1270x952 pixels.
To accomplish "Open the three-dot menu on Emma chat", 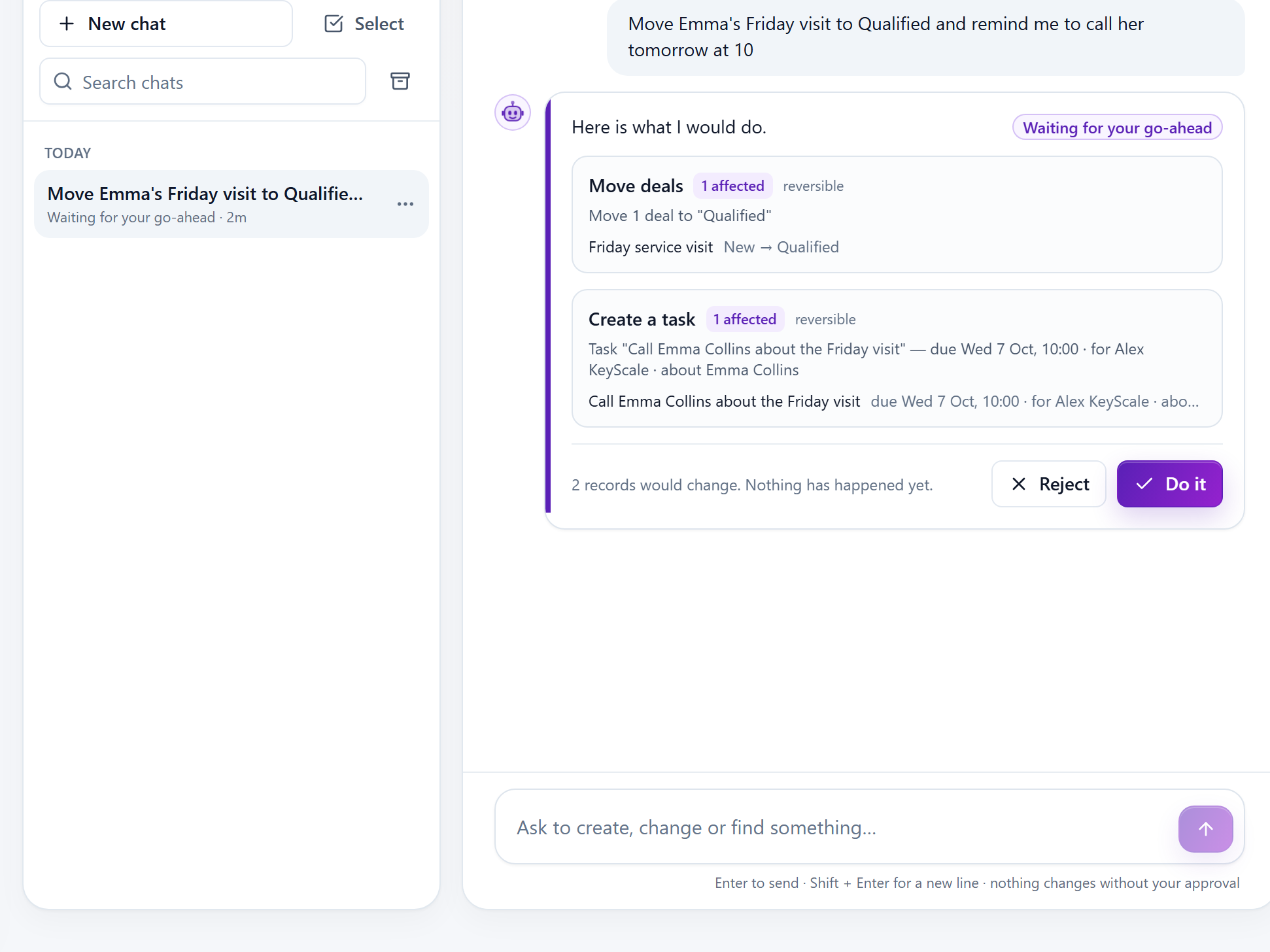I will [x=405, y=204].
